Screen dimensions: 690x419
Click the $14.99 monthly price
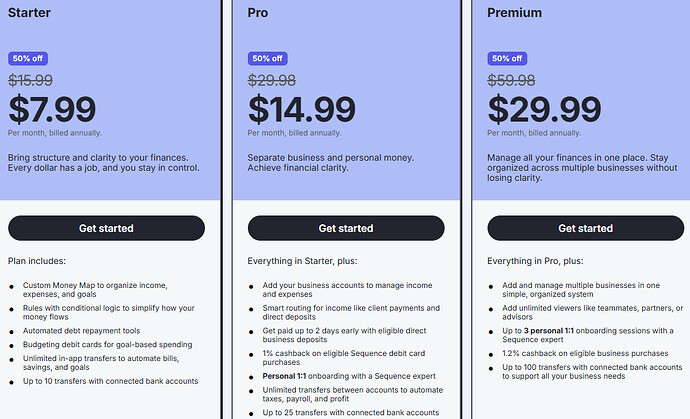tap(301, 109)
